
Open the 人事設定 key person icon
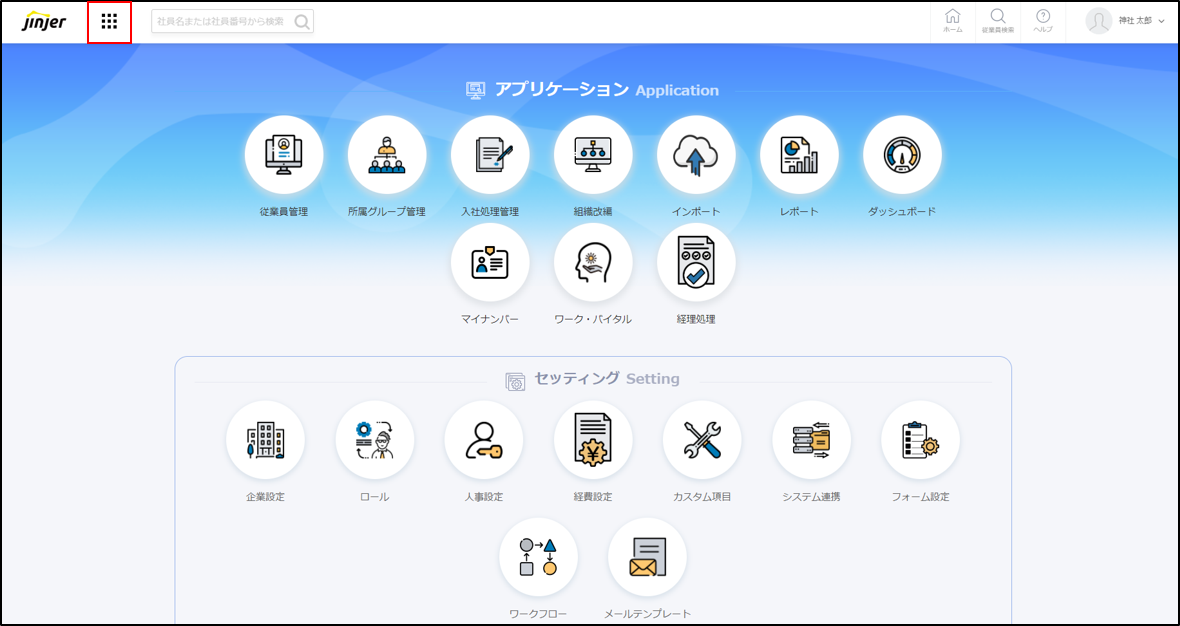(x=484, y=439)
